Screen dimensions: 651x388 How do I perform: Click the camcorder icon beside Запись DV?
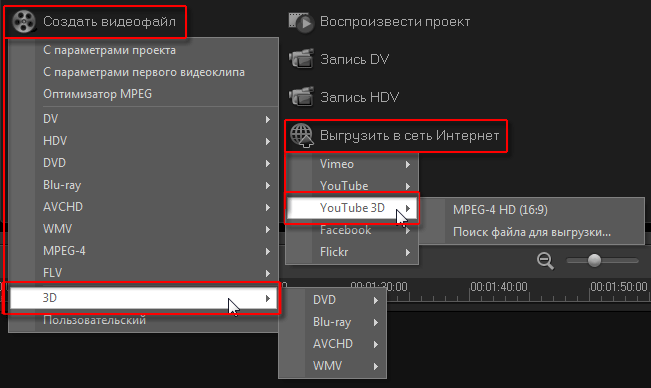pyautogui.click(x=301, y=59)
